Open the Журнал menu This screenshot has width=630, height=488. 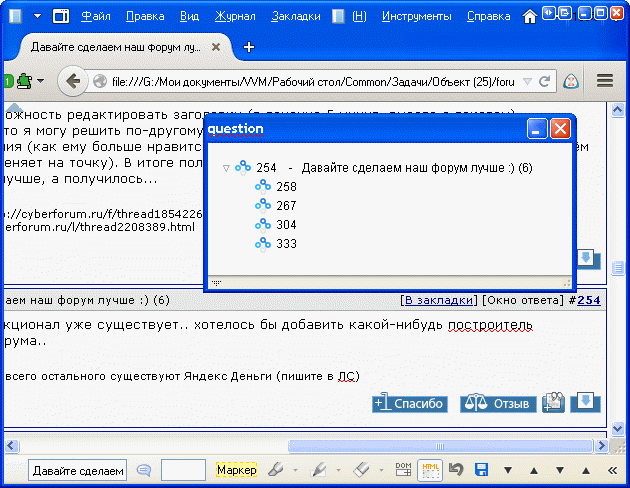pyautogui.click(x=234, y=16)
